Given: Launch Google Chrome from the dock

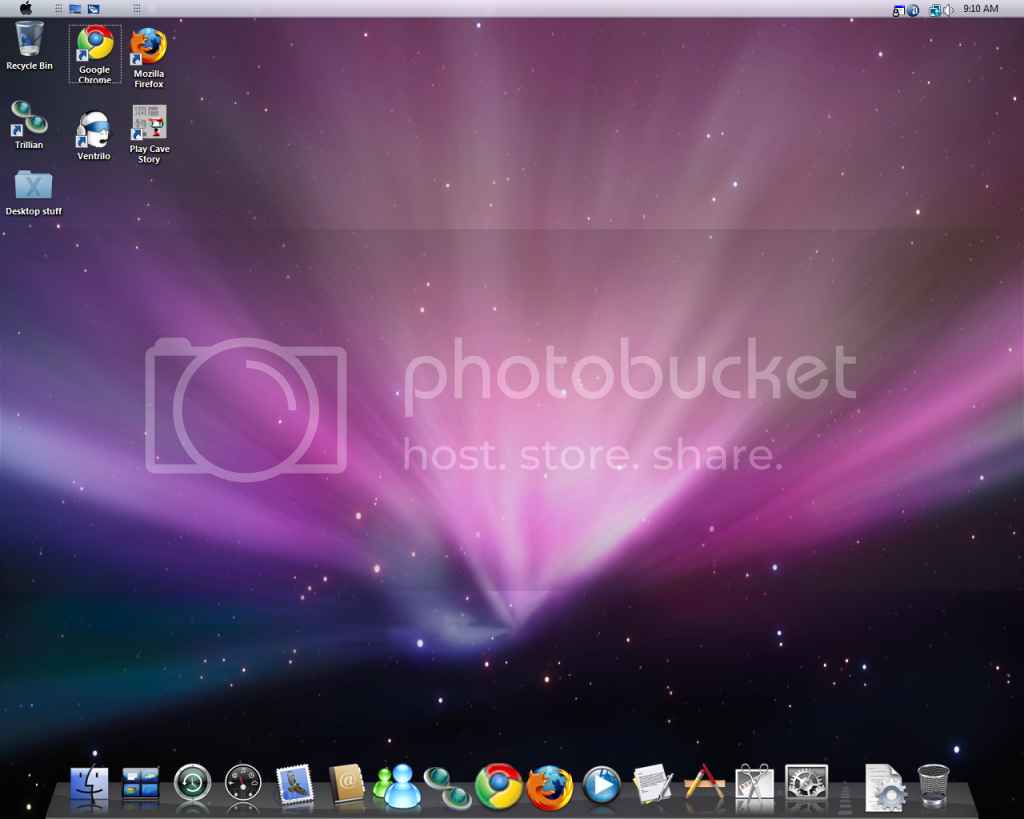Looking at the screenshot, I should click(498, 785).
